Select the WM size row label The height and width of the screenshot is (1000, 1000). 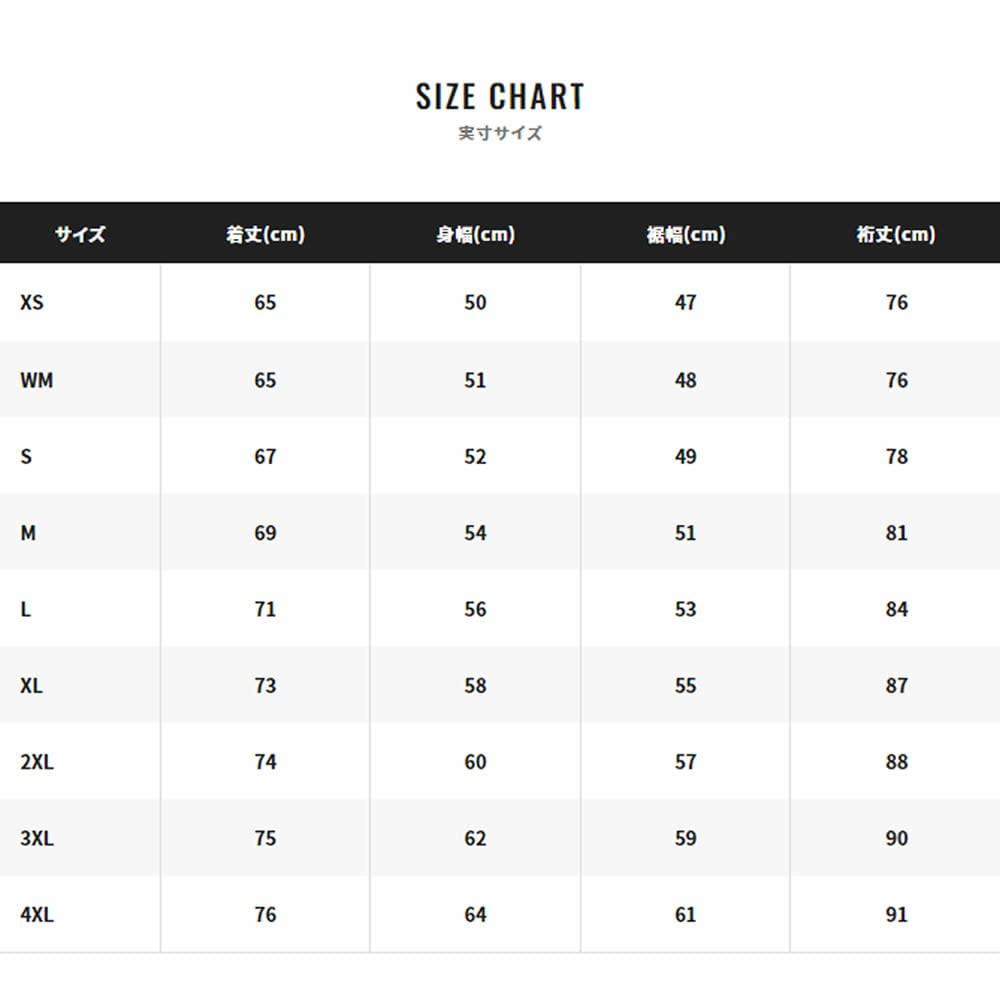click(36, 380)
